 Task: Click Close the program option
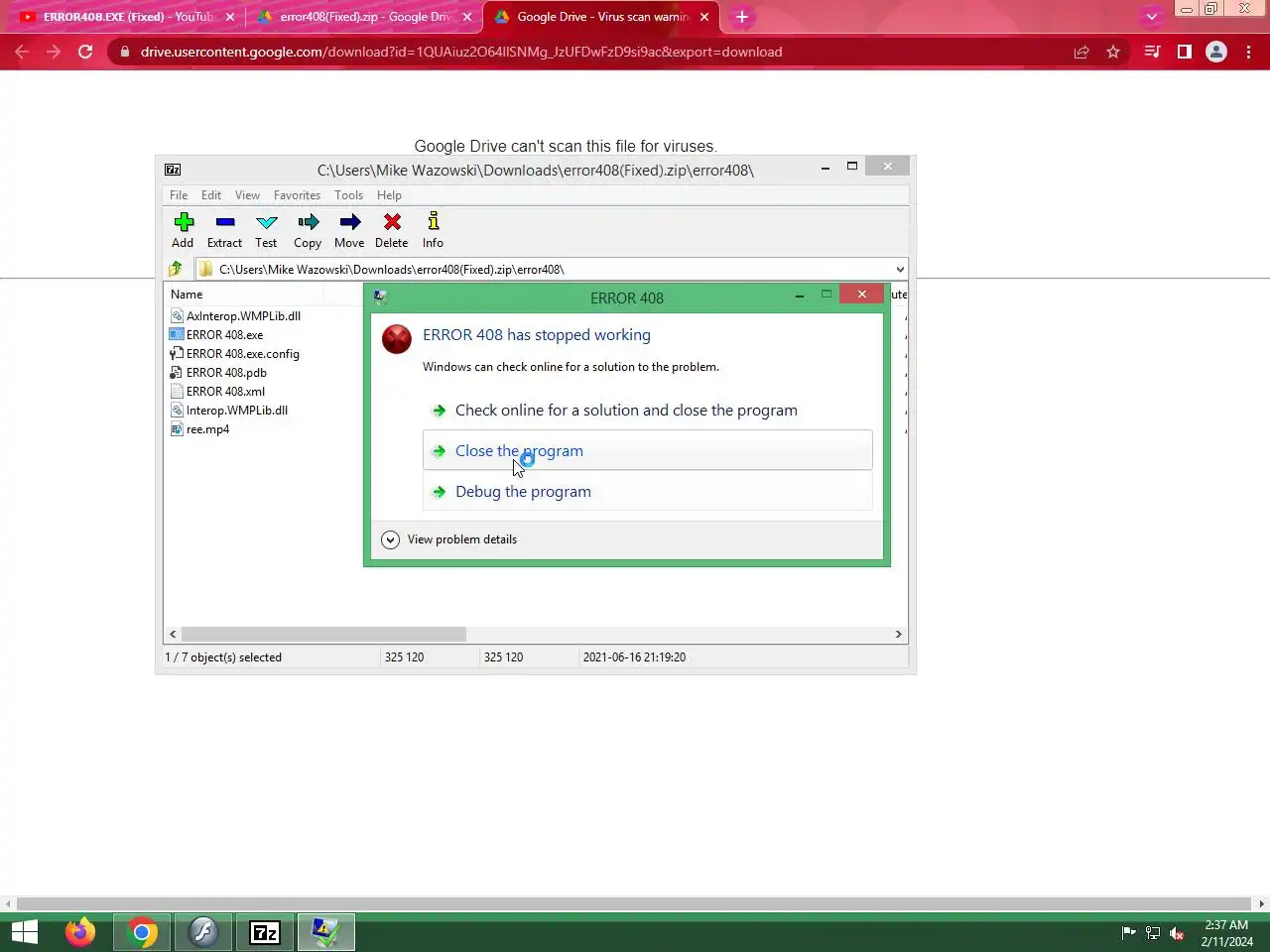(647, 451)
